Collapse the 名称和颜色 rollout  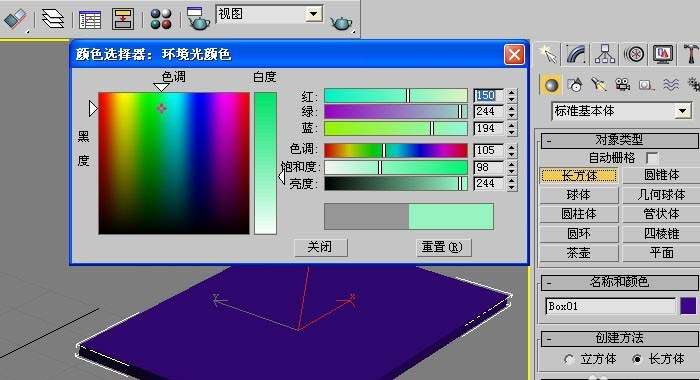click(620, 282)
